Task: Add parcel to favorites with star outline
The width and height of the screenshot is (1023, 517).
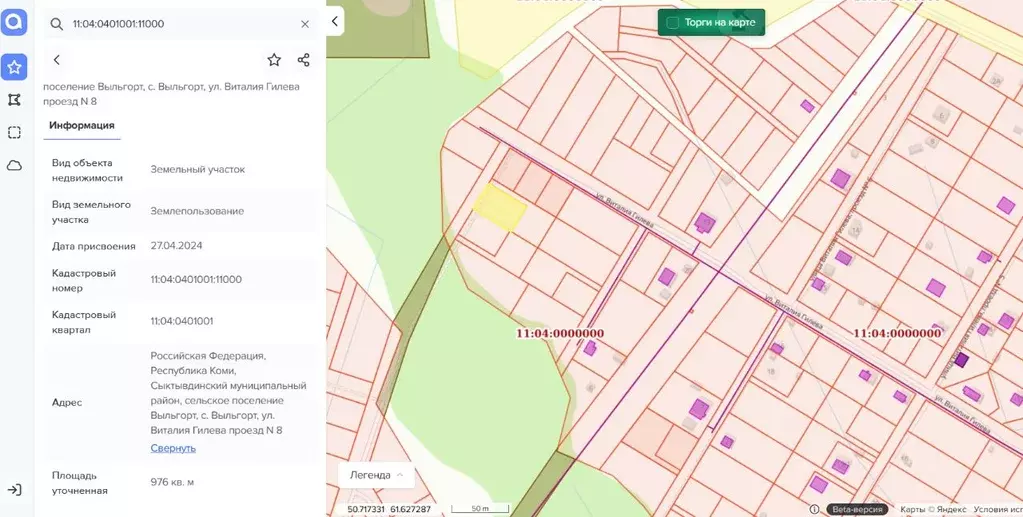Action: (274, 60)
